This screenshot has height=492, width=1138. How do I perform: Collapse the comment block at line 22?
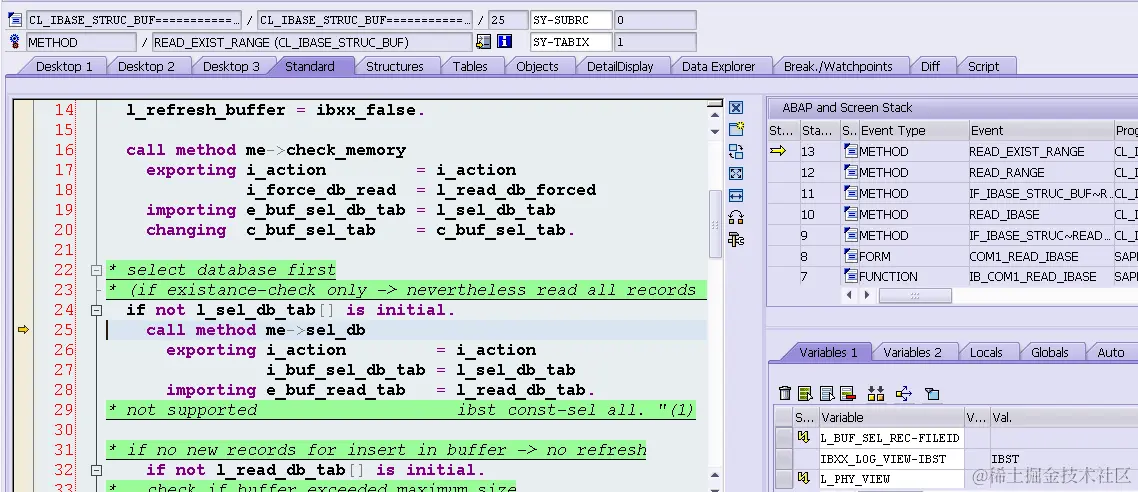[96, 270]
